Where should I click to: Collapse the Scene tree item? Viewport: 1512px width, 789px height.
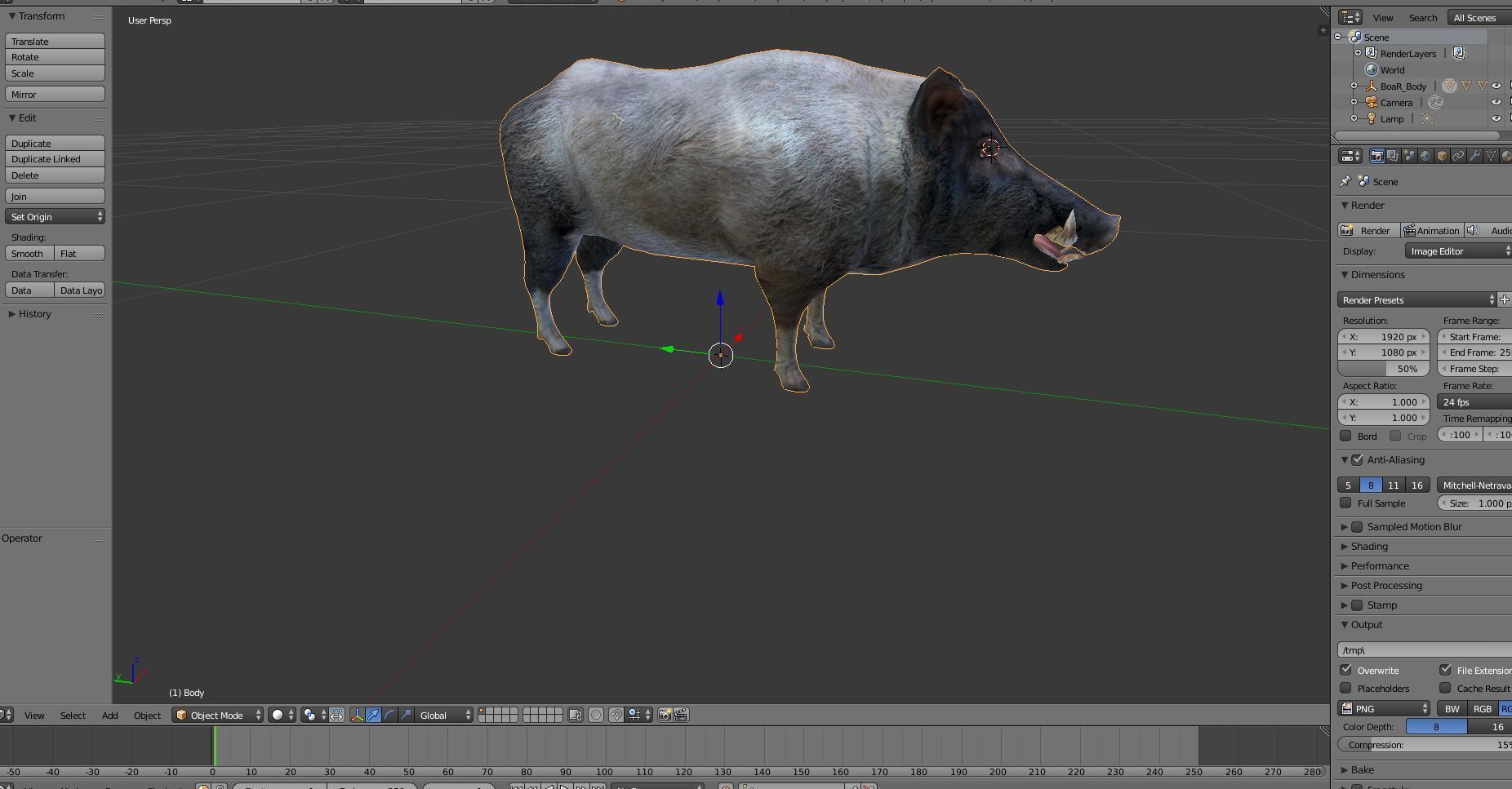(x=1338, y=37)
